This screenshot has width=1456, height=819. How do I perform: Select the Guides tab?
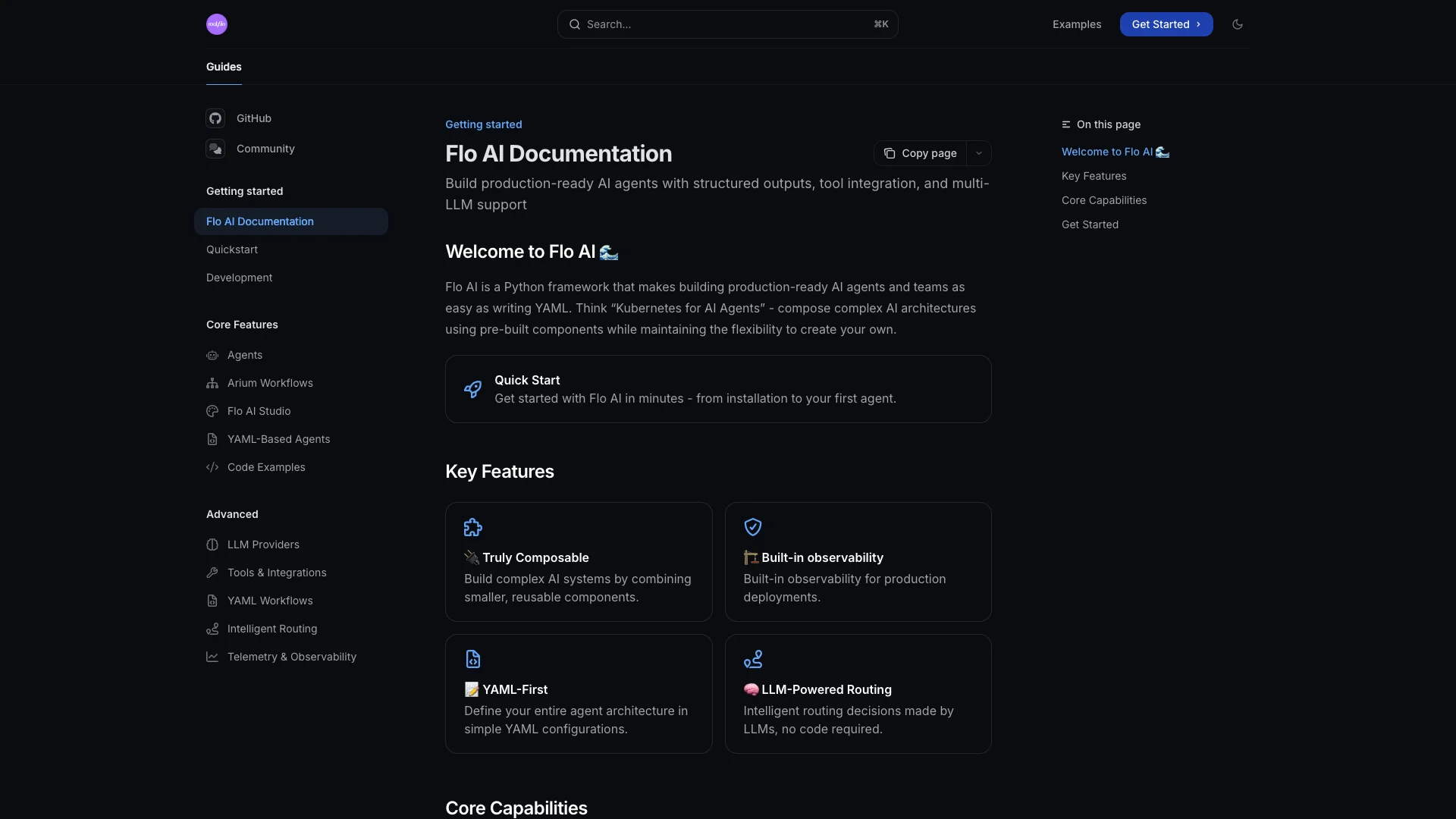click(224, 67)
